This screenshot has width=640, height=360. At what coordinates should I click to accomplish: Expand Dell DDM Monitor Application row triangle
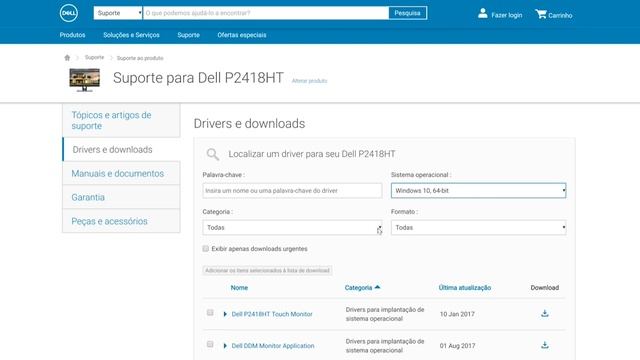tap(225, 346)
